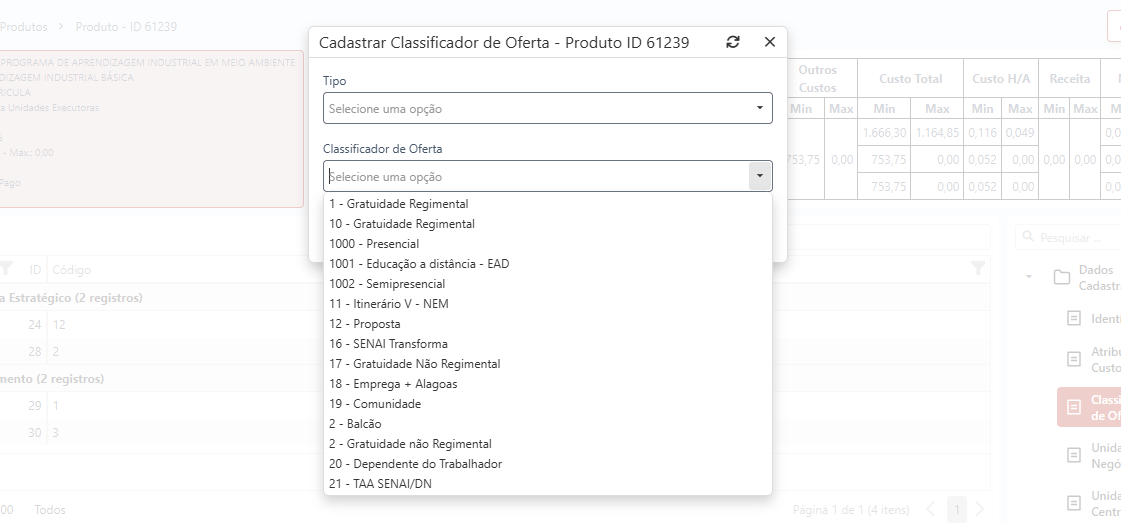The height and width of the screenshot is (523, 1121).
Task: Collapse the Dados Cadastrais tree node
Action: [x=1029, y=277]
